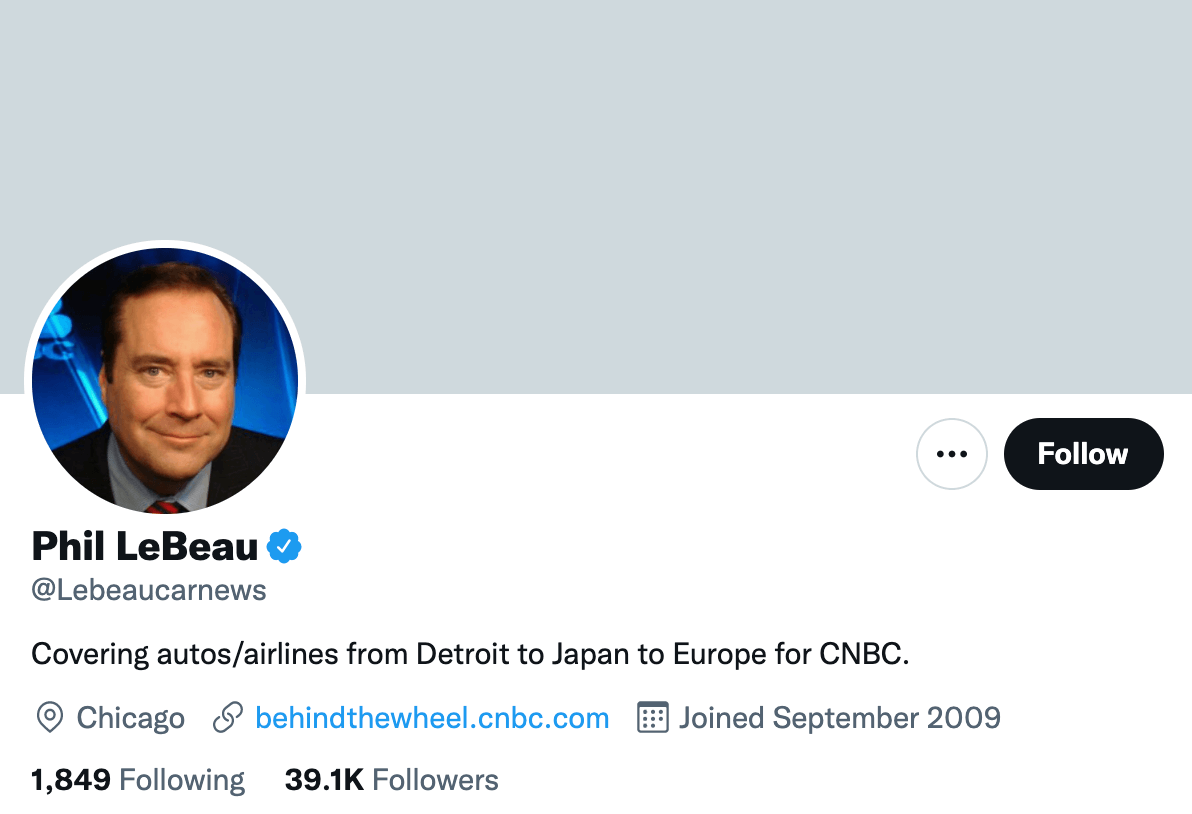Click the blue verified badge icon

point(285,546)
